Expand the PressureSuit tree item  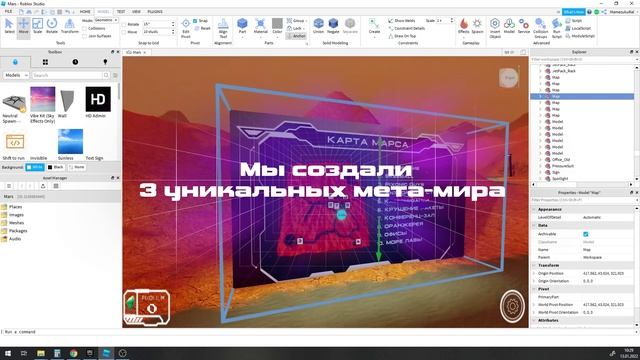[x=540, y=166]
